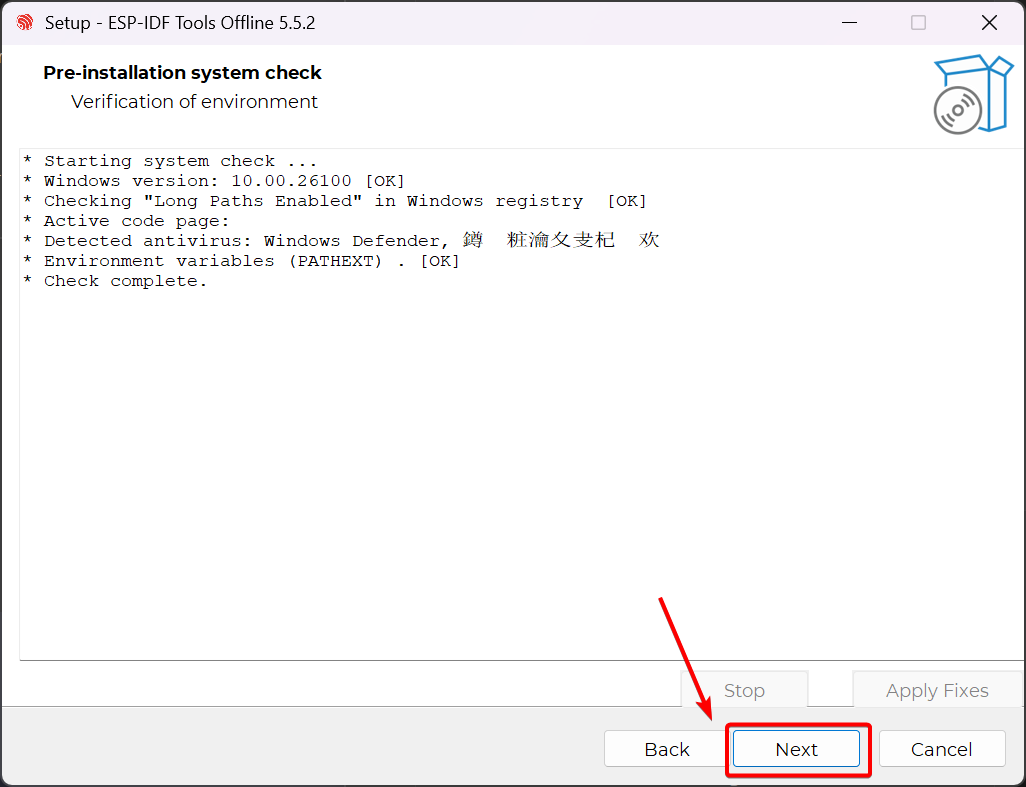Select the 'Active code page' log line
The width and height of the screenshot is (1026, 787).
click(127, 221)
